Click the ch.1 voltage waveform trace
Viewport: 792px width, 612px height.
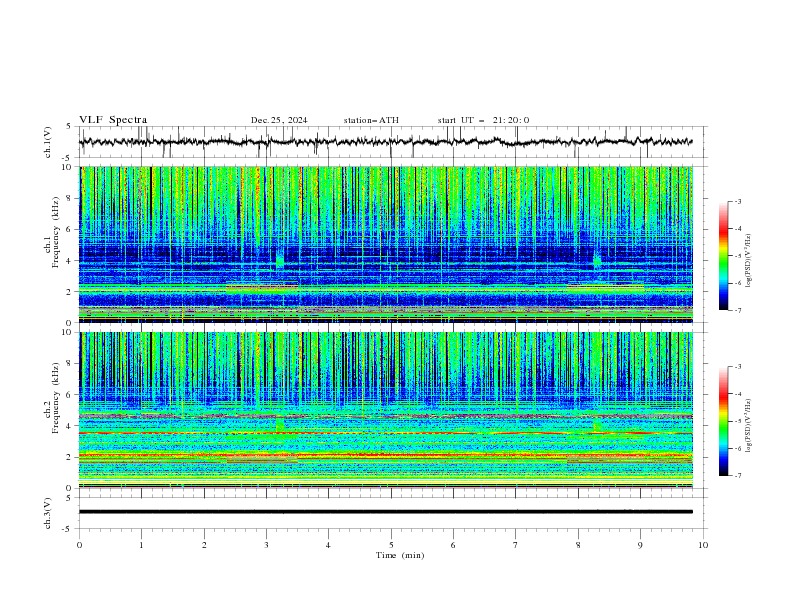385,142
